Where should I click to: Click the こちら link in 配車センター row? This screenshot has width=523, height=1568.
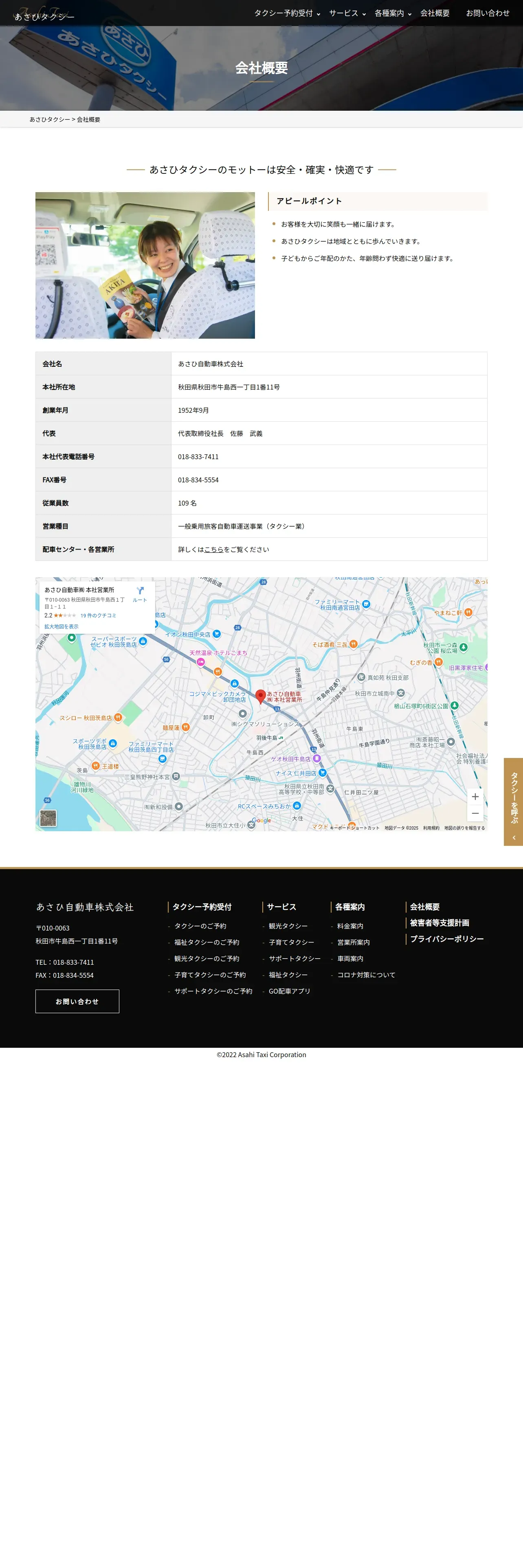[214, 550]
